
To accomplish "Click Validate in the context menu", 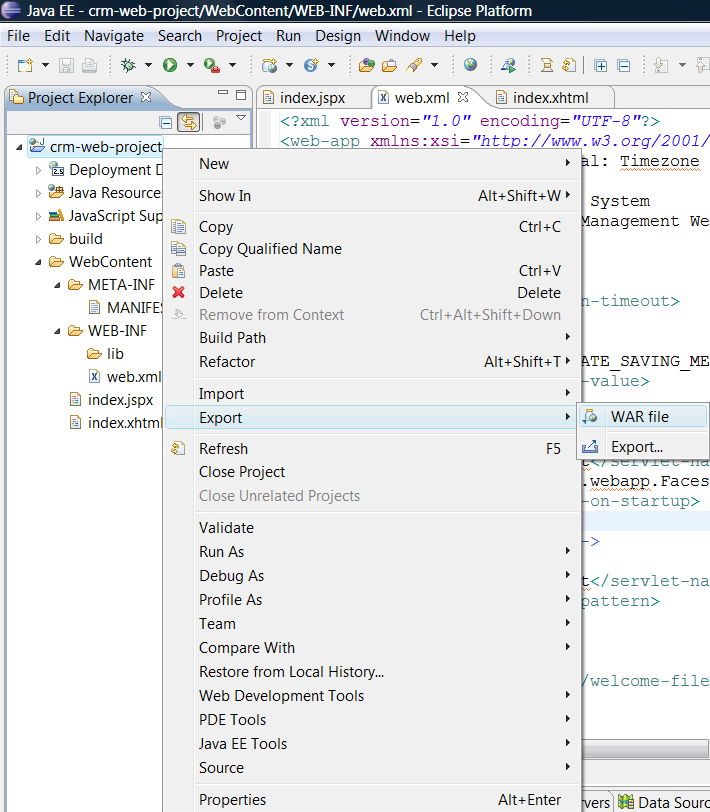I will pos(371,528).
